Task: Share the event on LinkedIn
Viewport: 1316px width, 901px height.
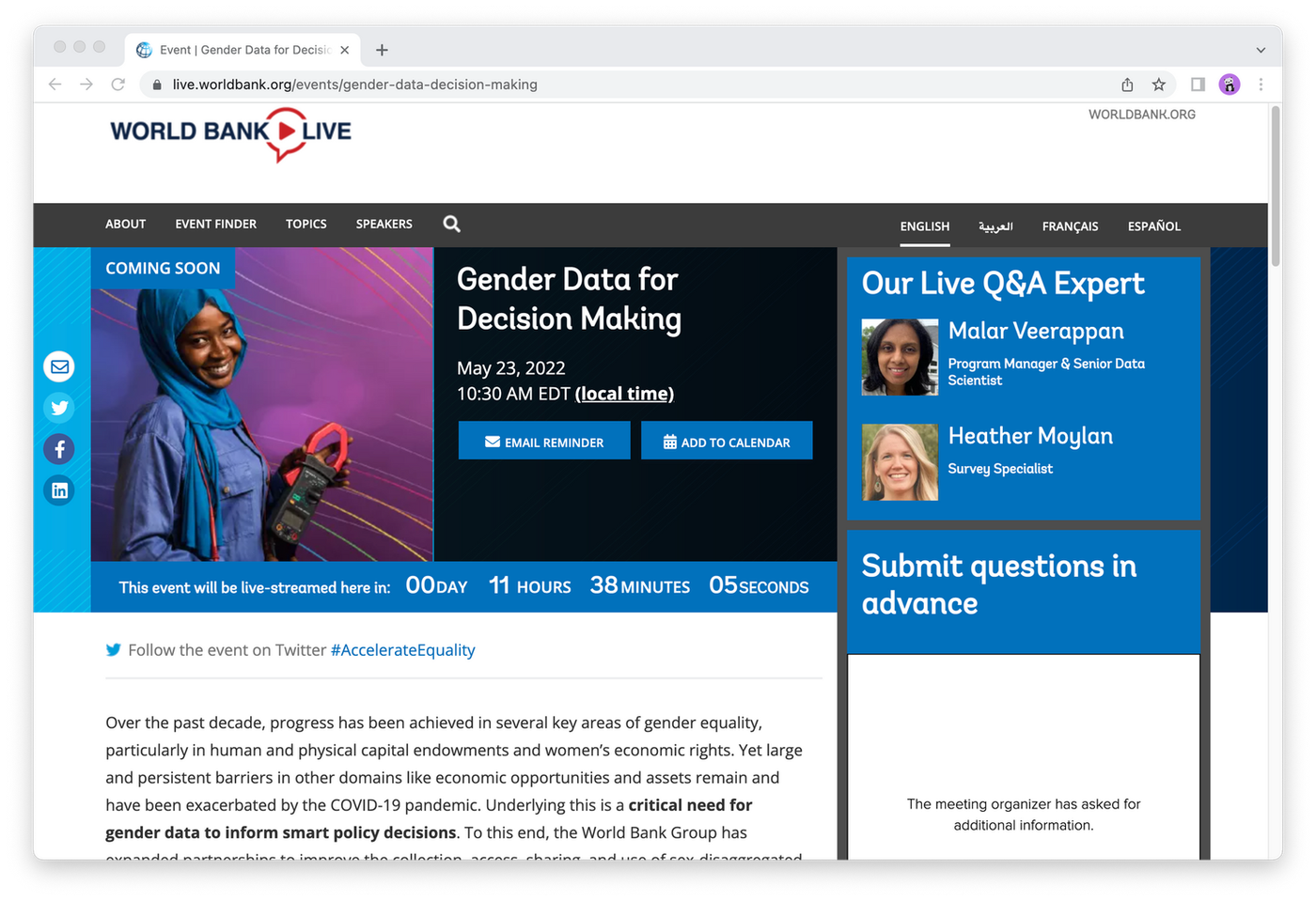Action: pyautogui.click(x=59, y=490)
